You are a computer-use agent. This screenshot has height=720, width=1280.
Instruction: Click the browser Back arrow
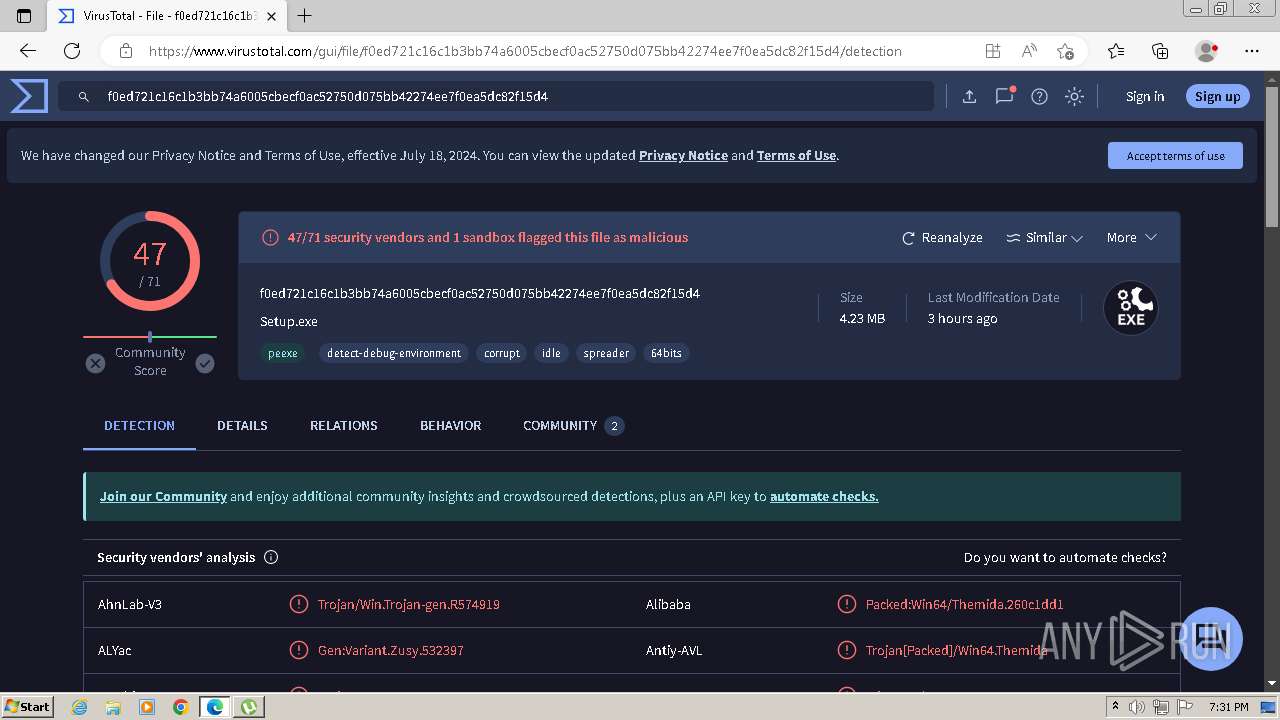click(x=28, y=51)
